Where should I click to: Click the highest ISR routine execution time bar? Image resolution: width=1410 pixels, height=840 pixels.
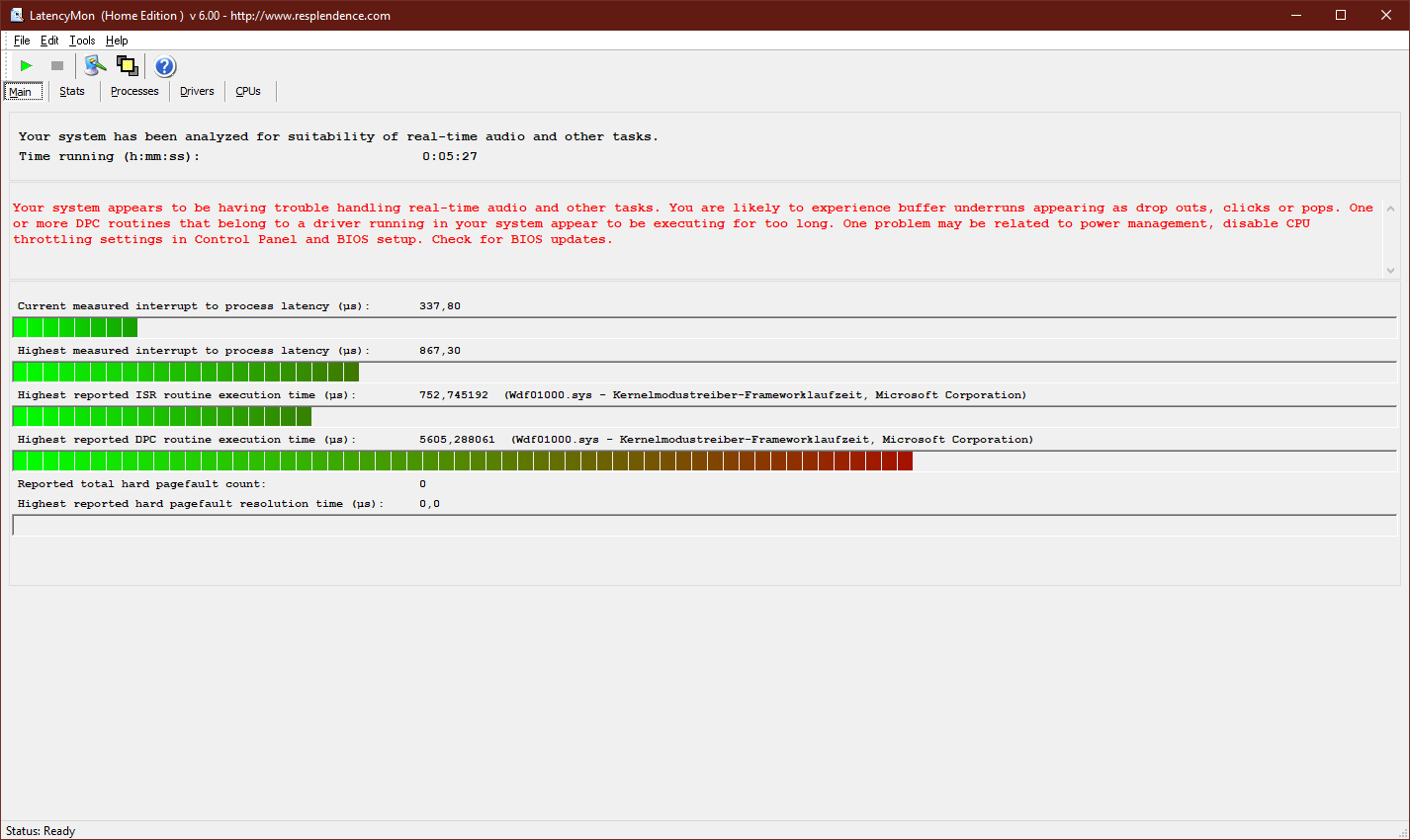tap(704, 416)
